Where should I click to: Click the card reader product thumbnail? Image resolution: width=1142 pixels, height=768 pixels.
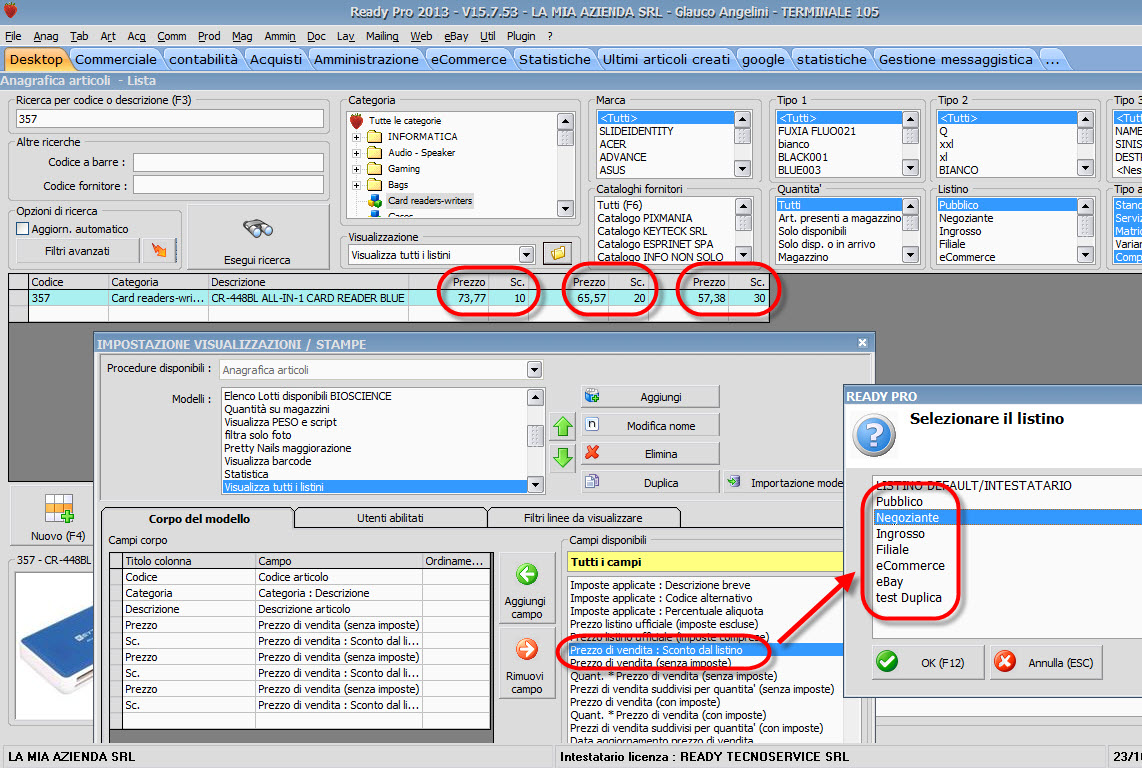55,645
